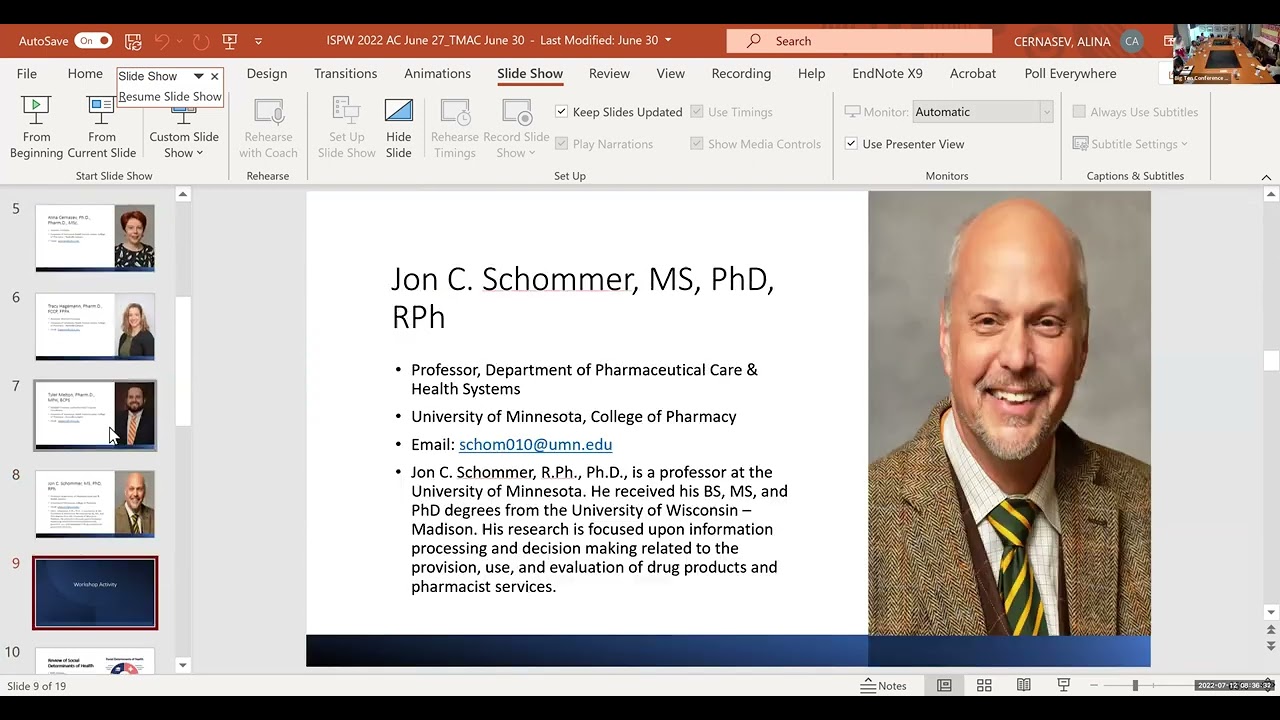Click the Undo icon
Image resolution: width=1280 pixels, height=720 pixels.
(162, 41)
